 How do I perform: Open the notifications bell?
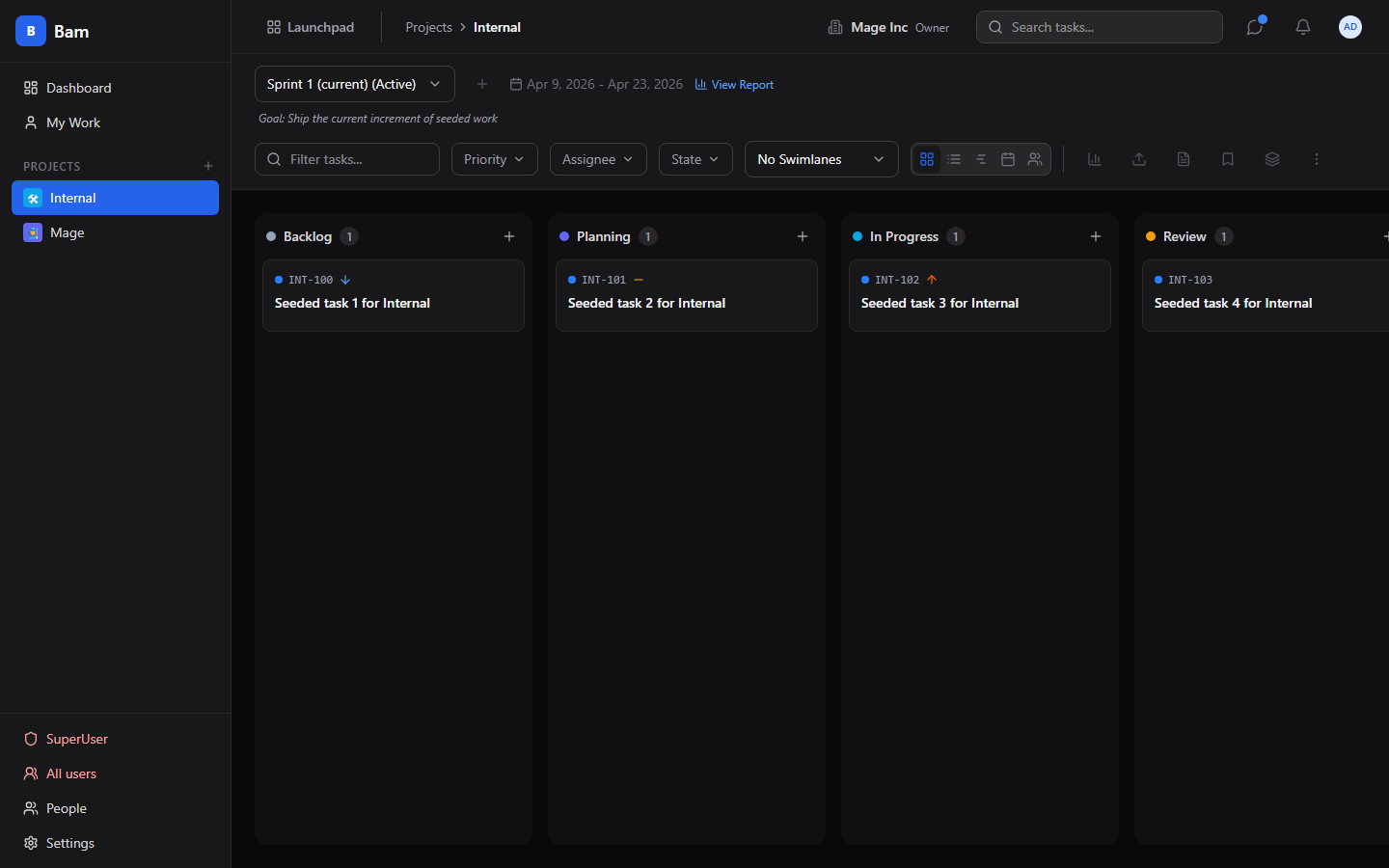coord(1303,27)
